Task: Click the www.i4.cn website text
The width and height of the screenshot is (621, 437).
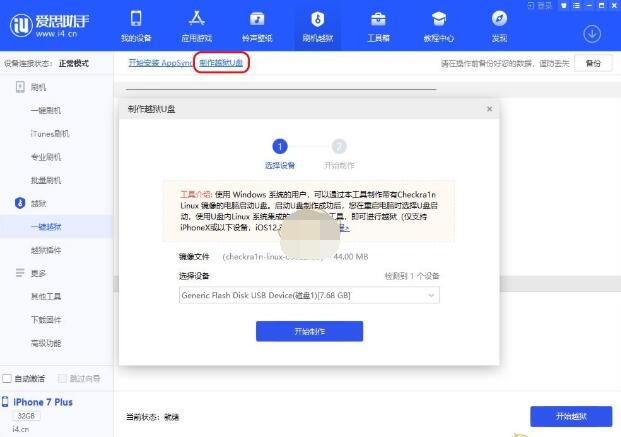Action: point(56,34)
